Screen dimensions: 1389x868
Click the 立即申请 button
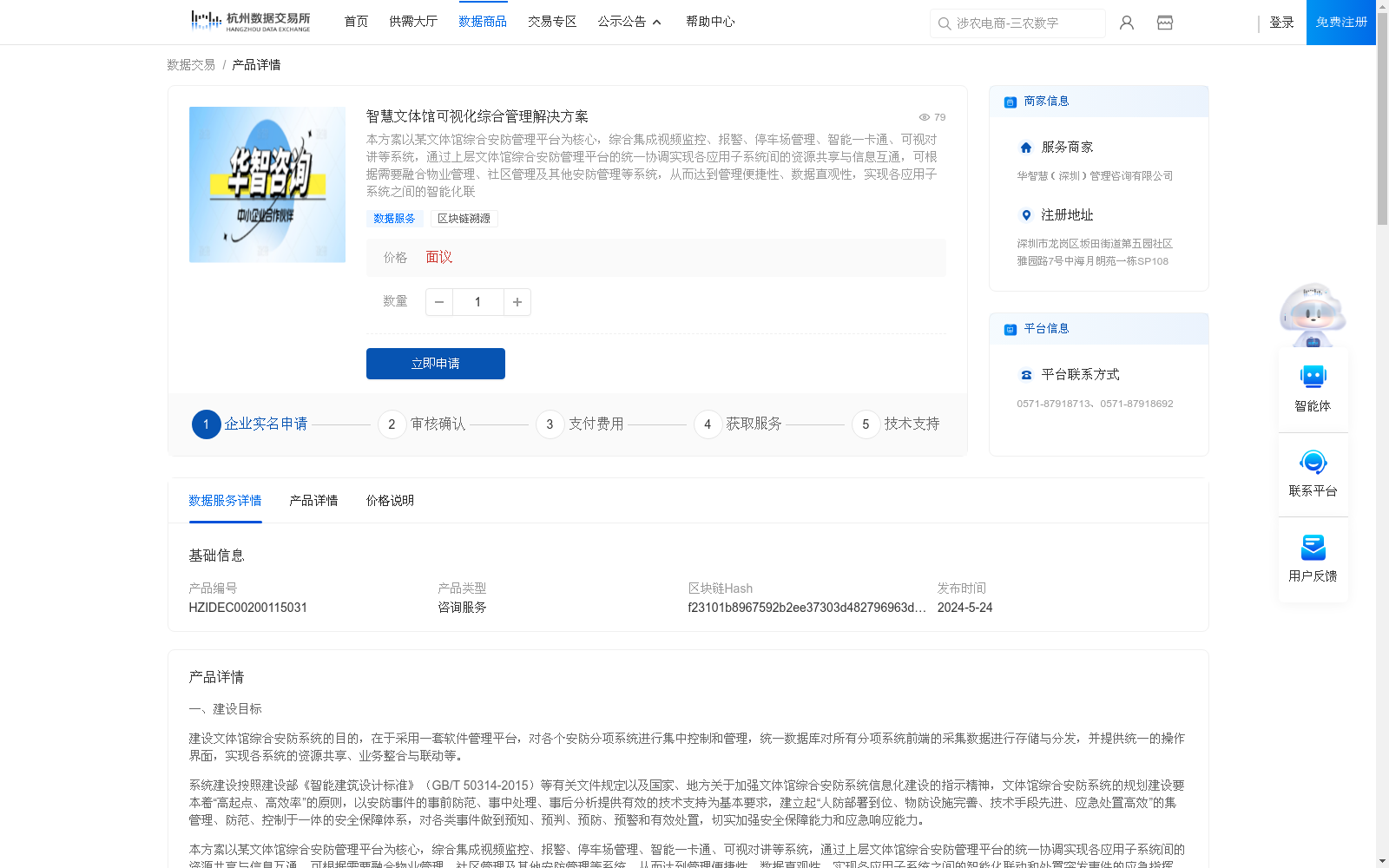pyautogui.click(x=436, y=364)
